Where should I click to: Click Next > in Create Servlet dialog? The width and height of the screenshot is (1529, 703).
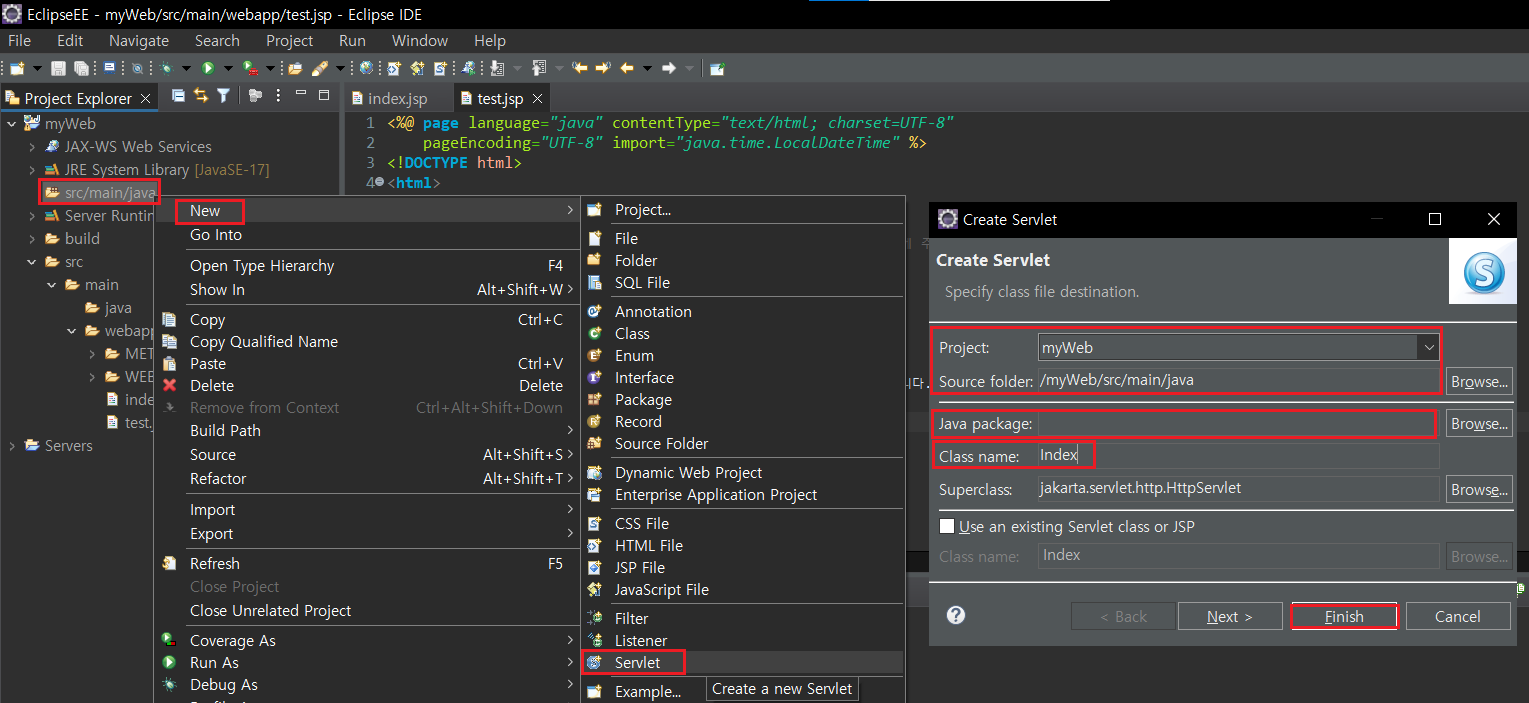coord(1230,616)
